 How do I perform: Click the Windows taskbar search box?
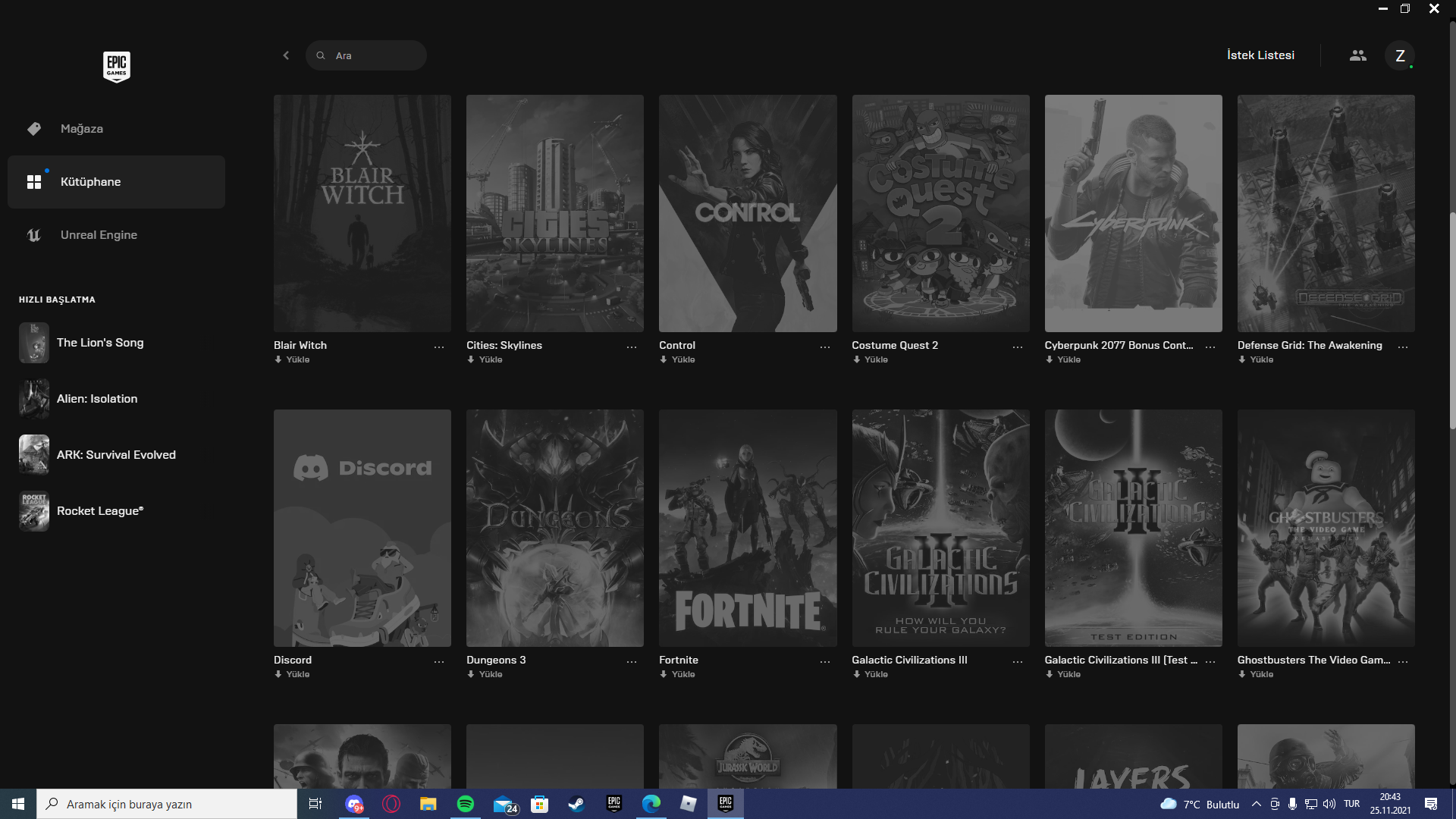(167, 804)
